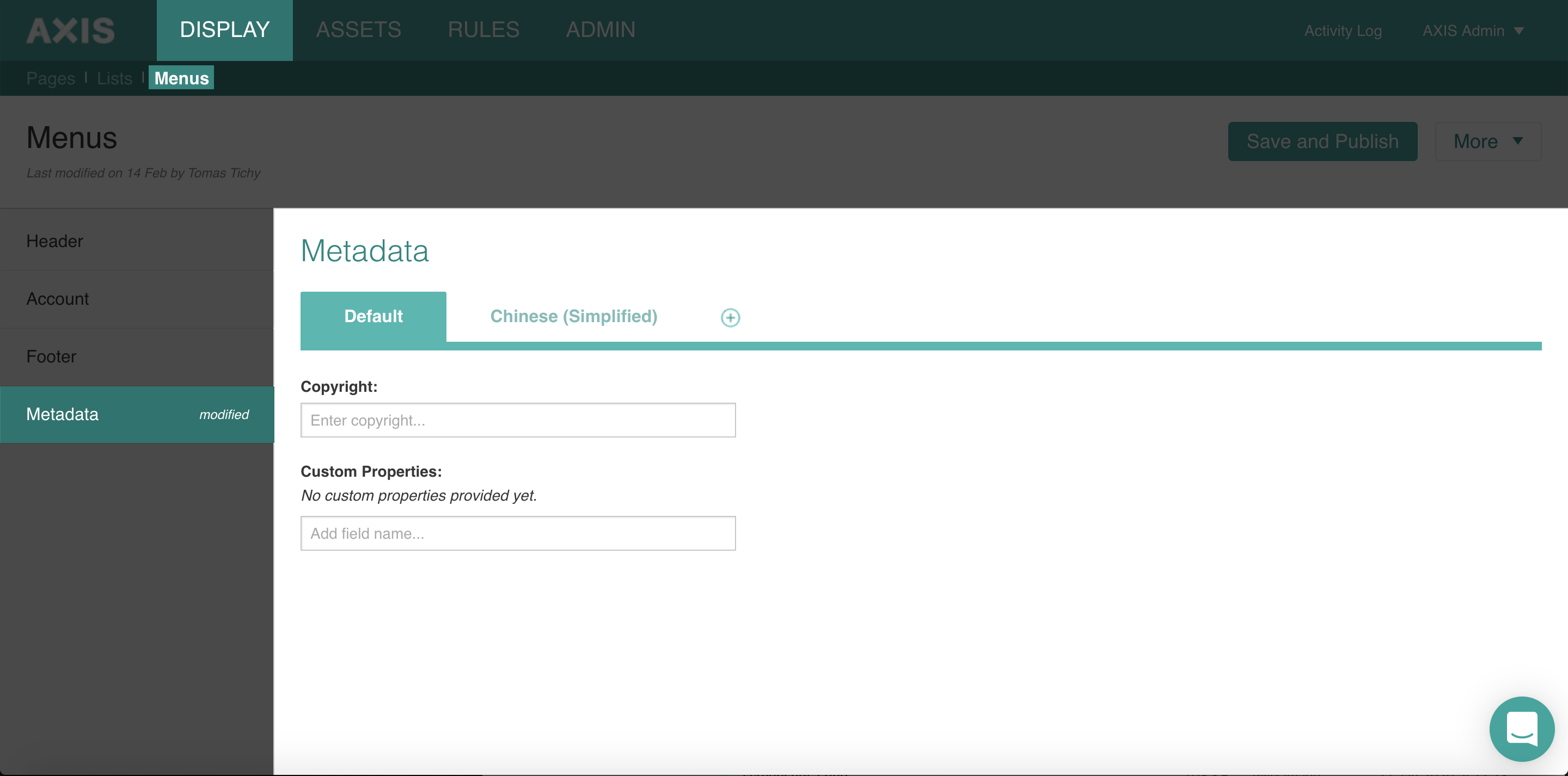Open the DISPLAY section

click(225, 30)
